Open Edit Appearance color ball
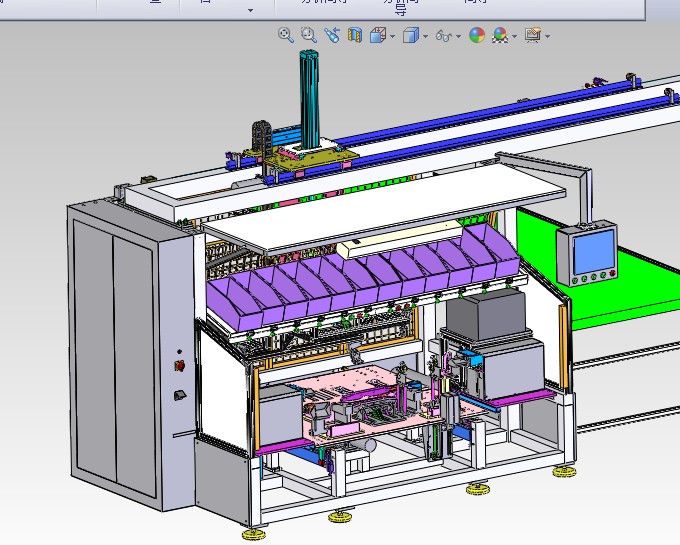The height and width of the screenshot is (545, 680). click(477, 35)
